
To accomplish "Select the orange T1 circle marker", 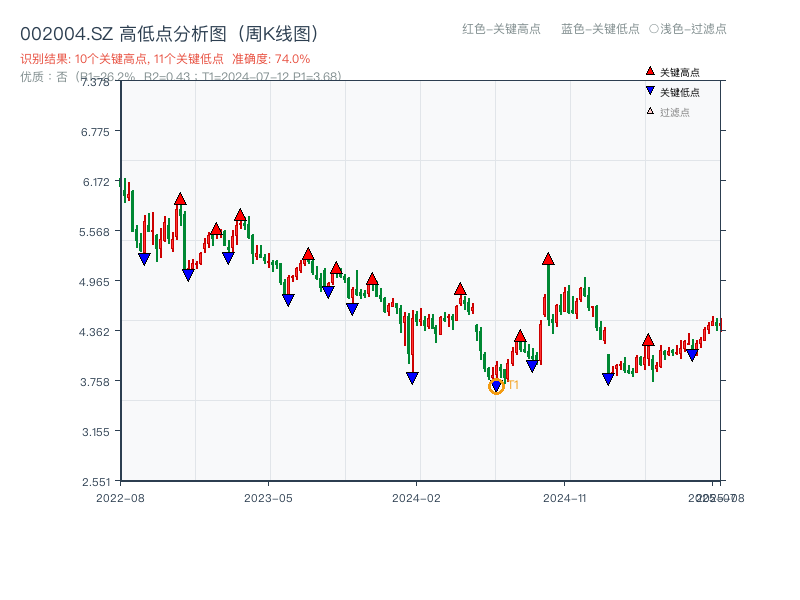I will [496, 387].
